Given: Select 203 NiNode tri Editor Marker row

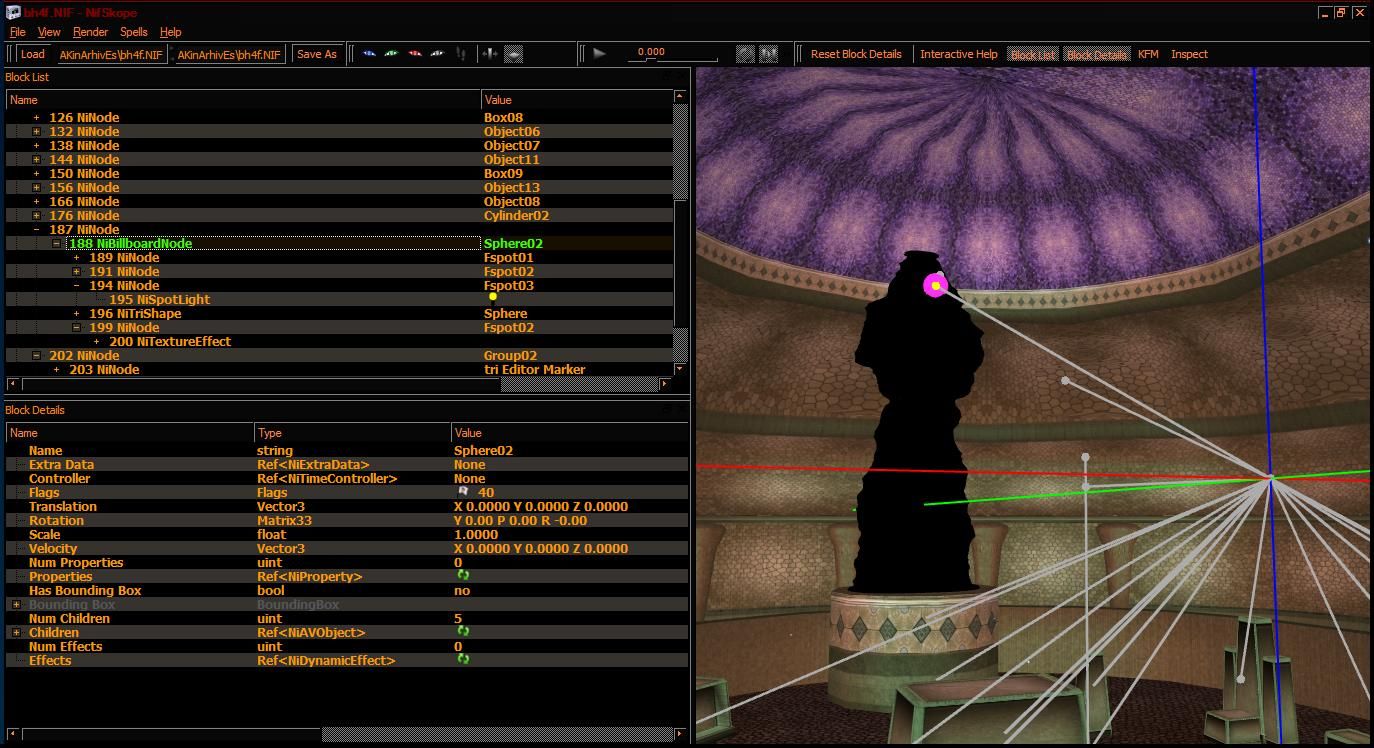Looking at the screenshot, I should 340,369.
